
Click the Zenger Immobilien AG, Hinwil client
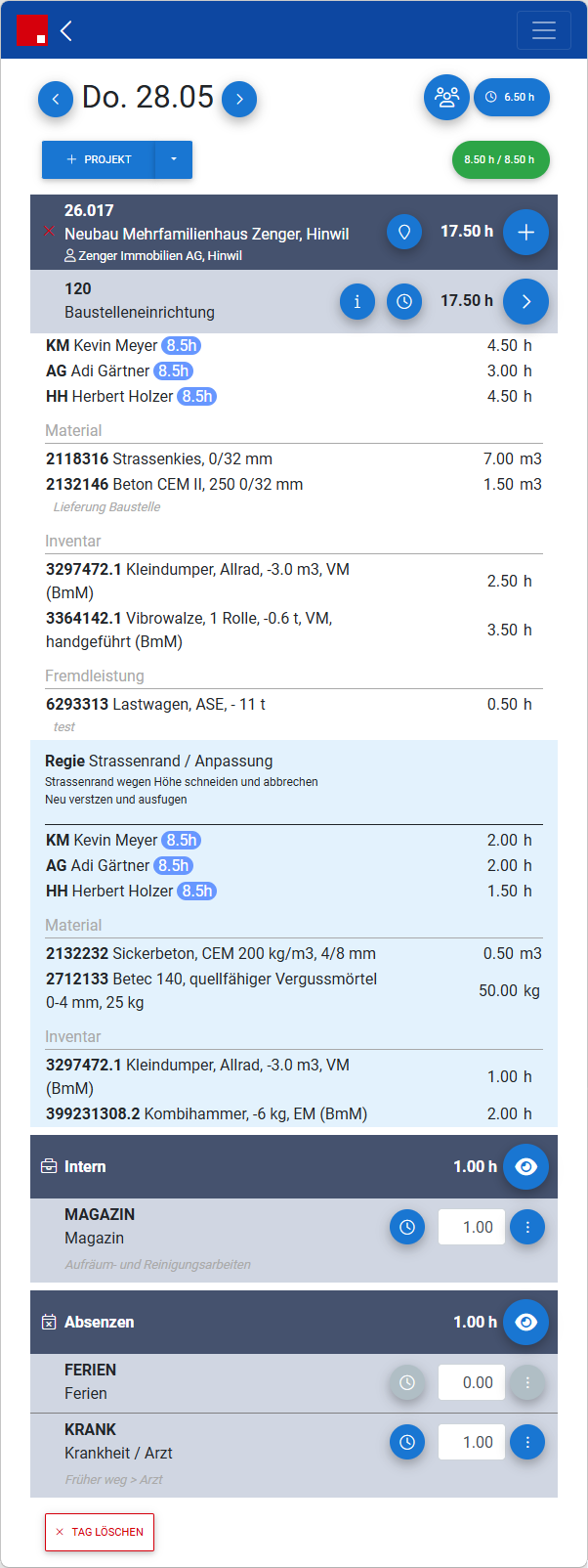[x=153, y=255]
